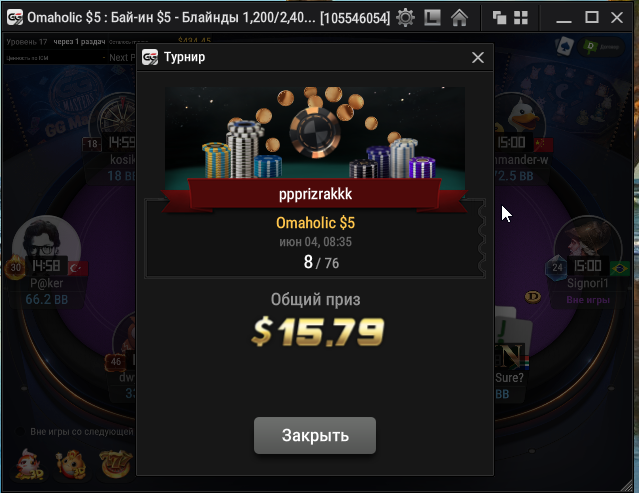This screenshot has height=493, width=639.
Task: Launch the crowned cat 3D mini-game icon
Action: [x=71, y=464]
